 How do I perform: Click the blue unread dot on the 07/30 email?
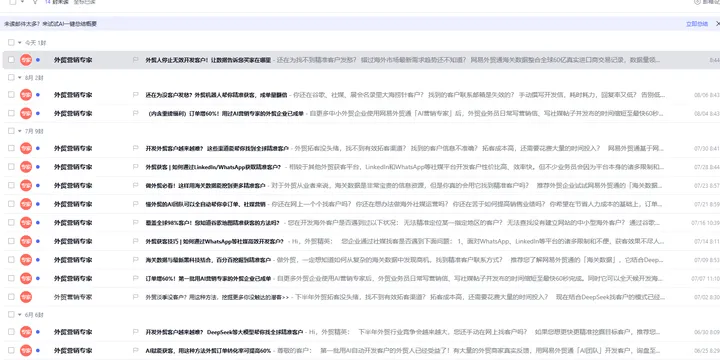coord(38,148)
